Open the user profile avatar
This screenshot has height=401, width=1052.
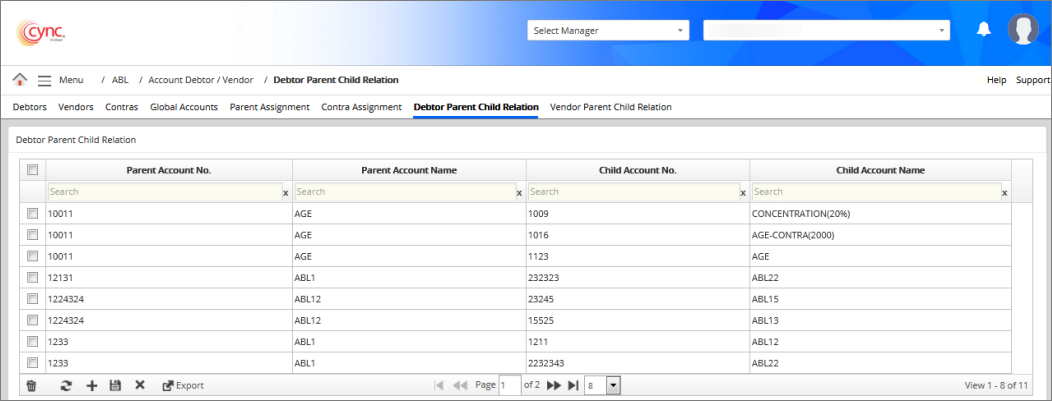pos(1023,30)
